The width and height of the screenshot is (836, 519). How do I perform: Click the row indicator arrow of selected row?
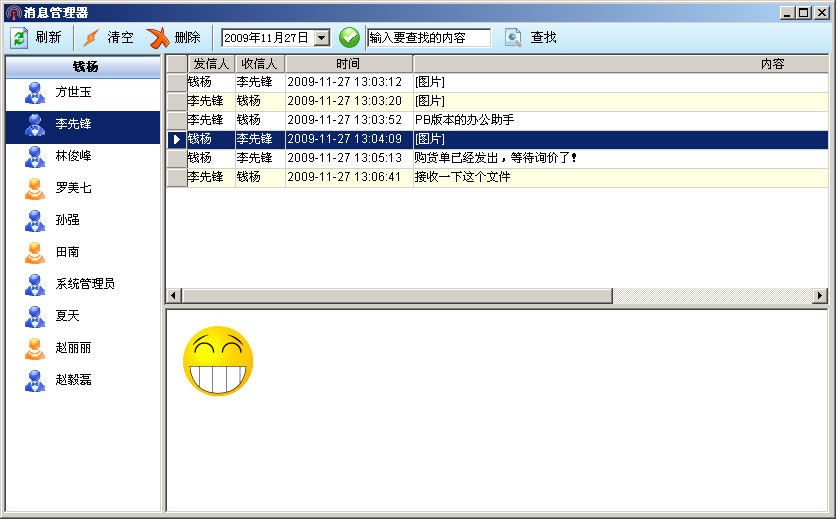pos(176,139)
